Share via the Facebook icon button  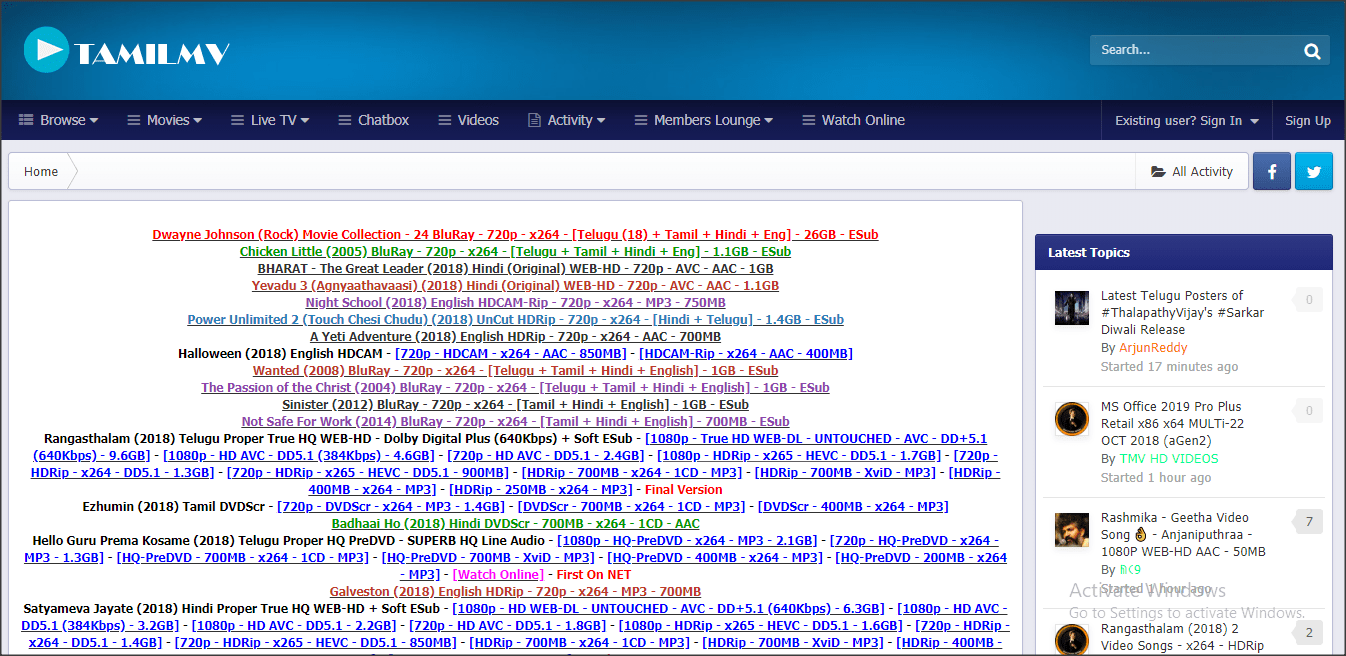pos(1272,172)
